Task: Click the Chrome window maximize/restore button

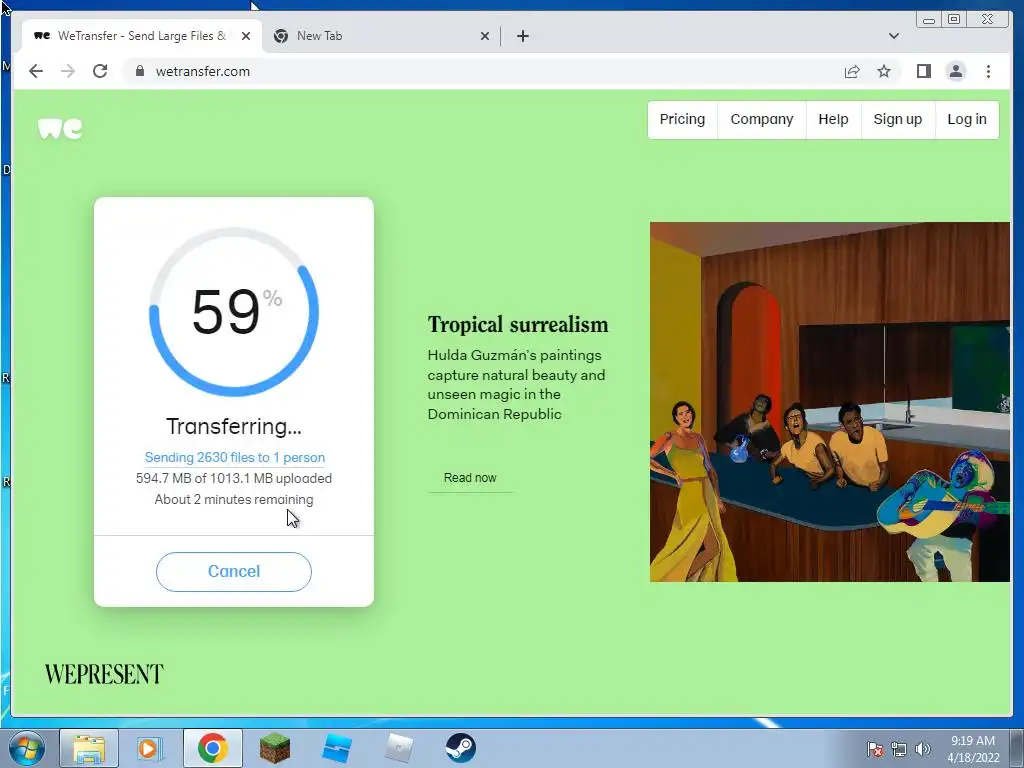Action: point(953,19)
